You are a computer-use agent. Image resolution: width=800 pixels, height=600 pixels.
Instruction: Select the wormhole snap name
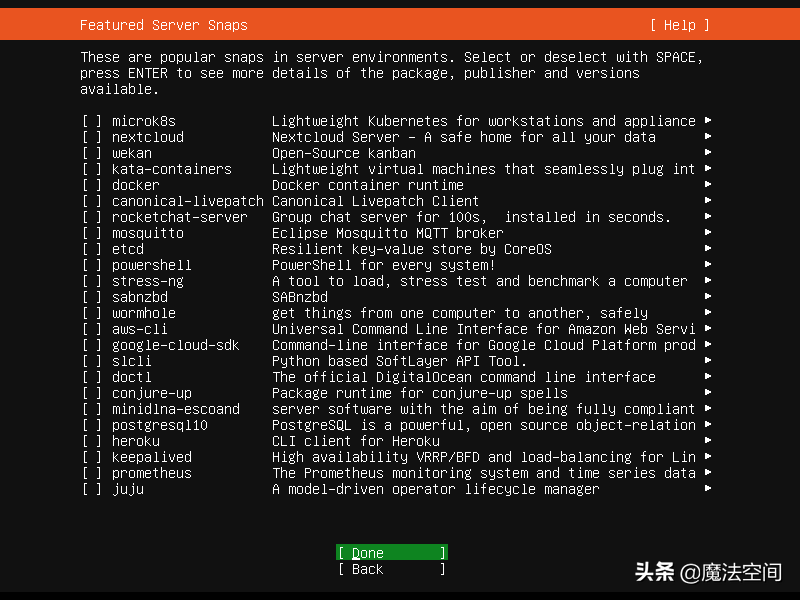pyautogui.click(x=144, y=313)
